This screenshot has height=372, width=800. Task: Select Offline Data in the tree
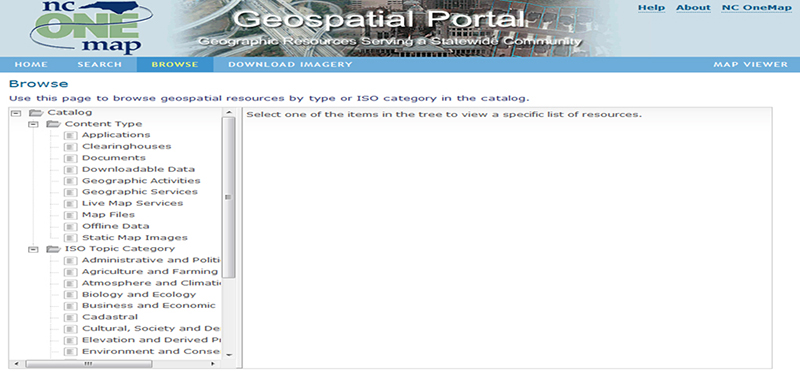pyautogui.click(x=116, y=226)
